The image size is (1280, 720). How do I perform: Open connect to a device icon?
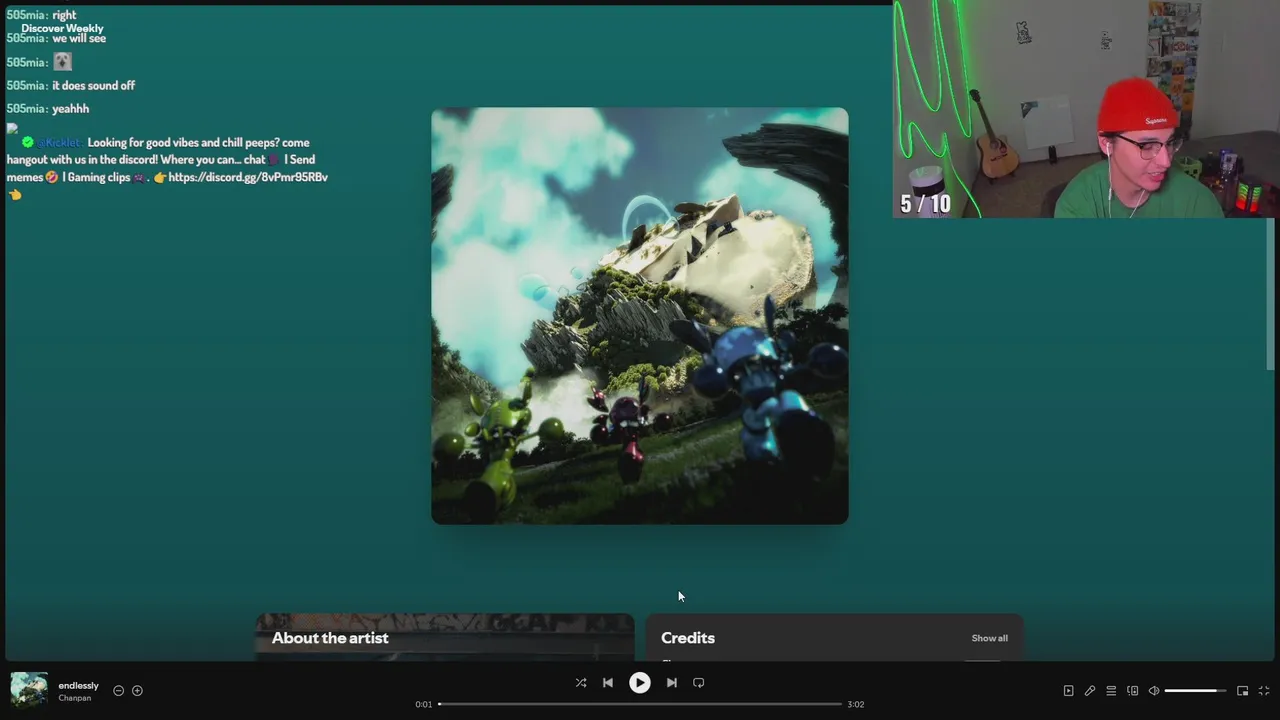[1133, 691]
